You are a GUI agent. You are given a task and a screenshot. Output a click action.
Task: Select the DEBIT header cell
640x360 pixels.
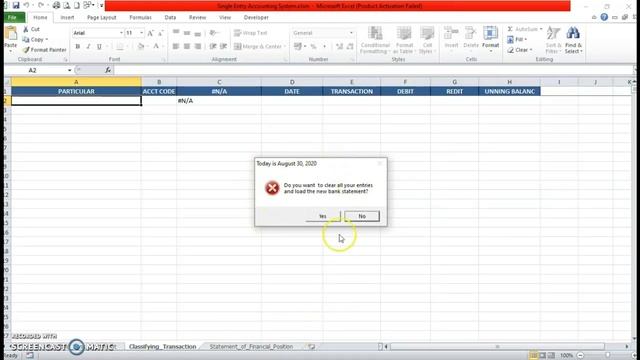405,91
